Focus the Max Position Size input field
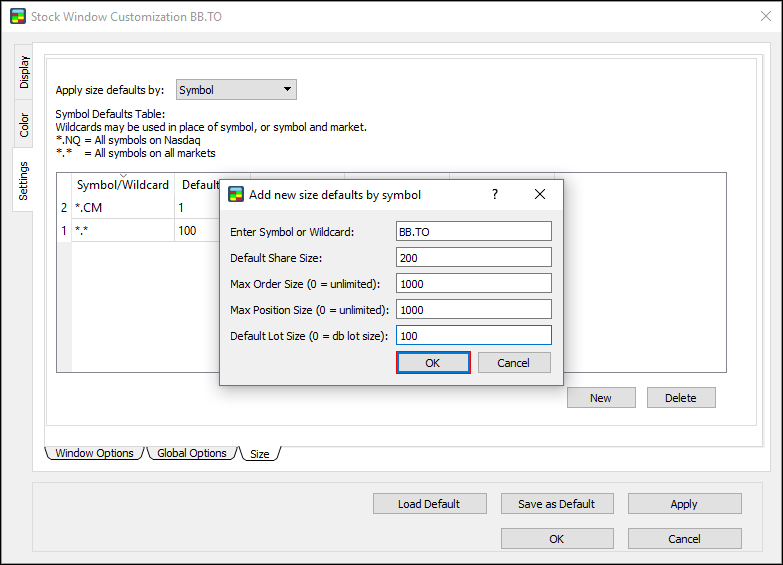Screen dimensions: 783x565 (473, 309)
